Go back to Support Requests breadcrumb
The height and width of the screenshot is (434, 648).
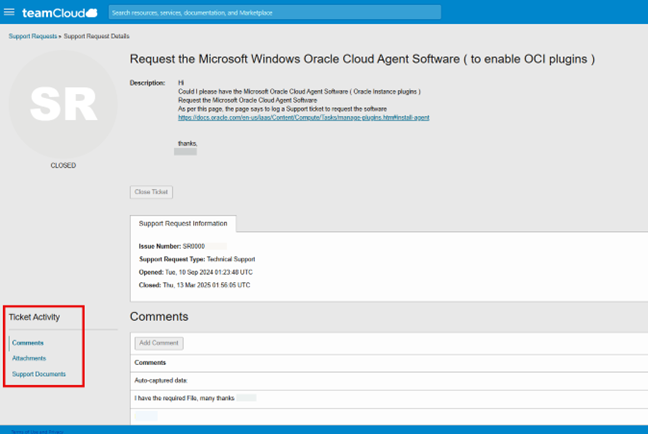click(x=33, y=36)
